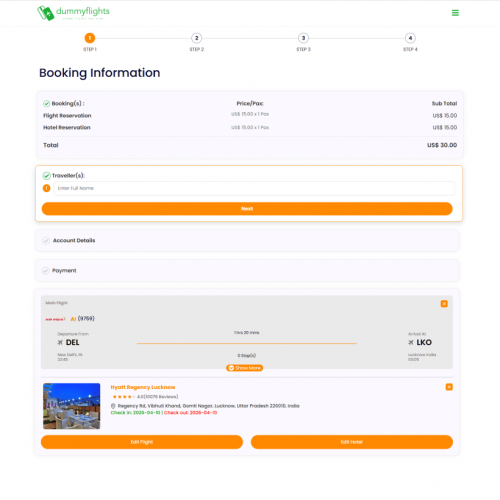Remove the main flight with the X icon
Screen dimensions: 500x500
[444, 304]
